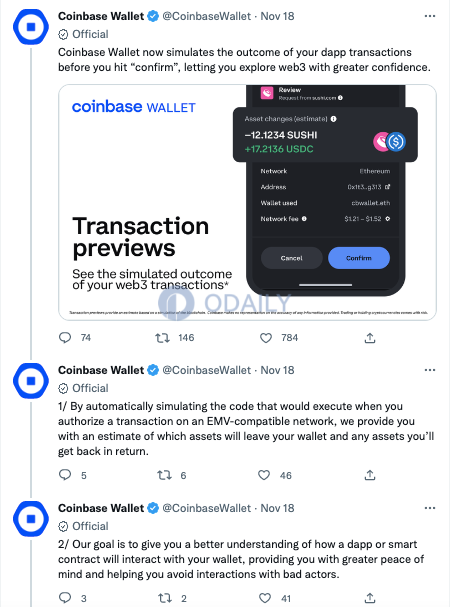Open the Coinbase Wallet name on the 2/ tweet

[x=101, y=508]
